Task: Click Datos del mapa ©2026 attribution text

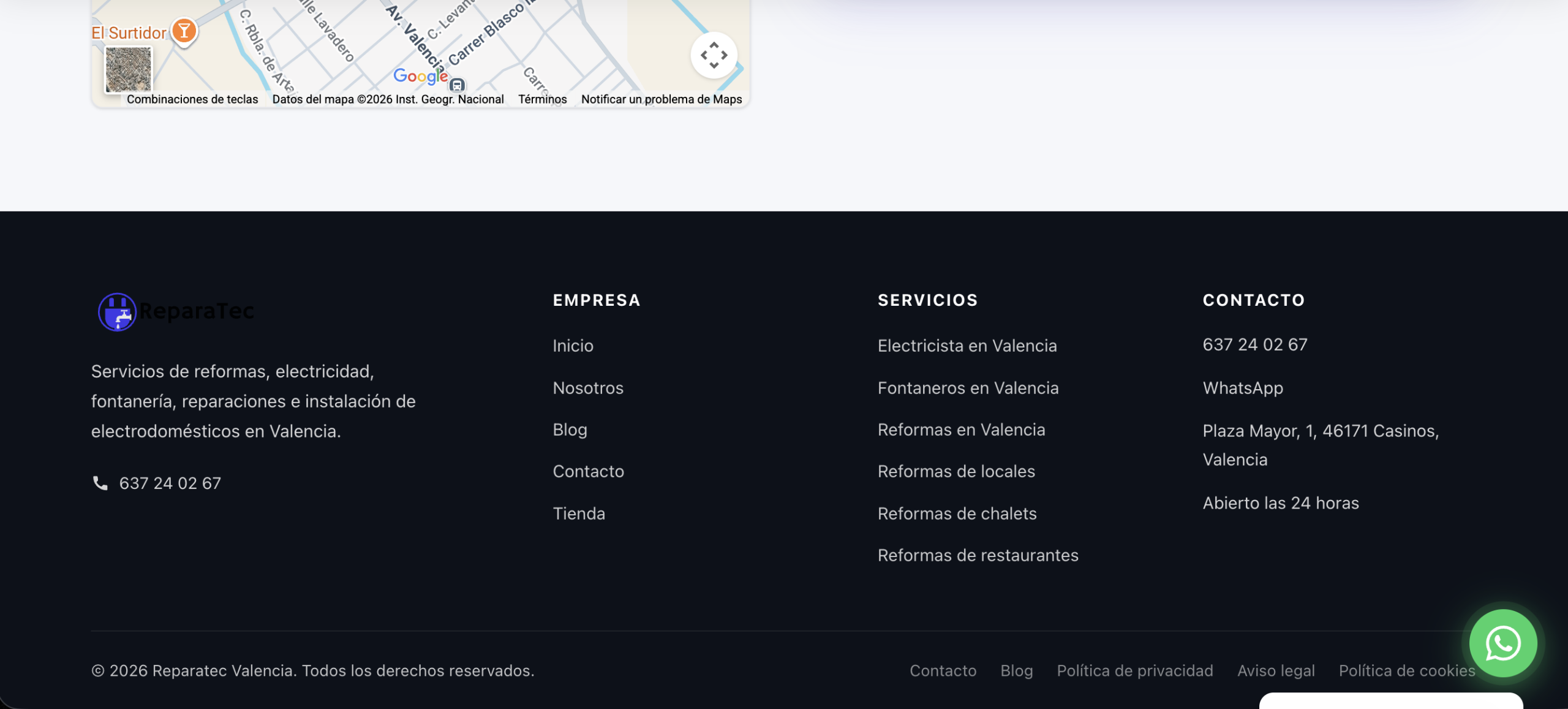Action: (x=388, y=99)
